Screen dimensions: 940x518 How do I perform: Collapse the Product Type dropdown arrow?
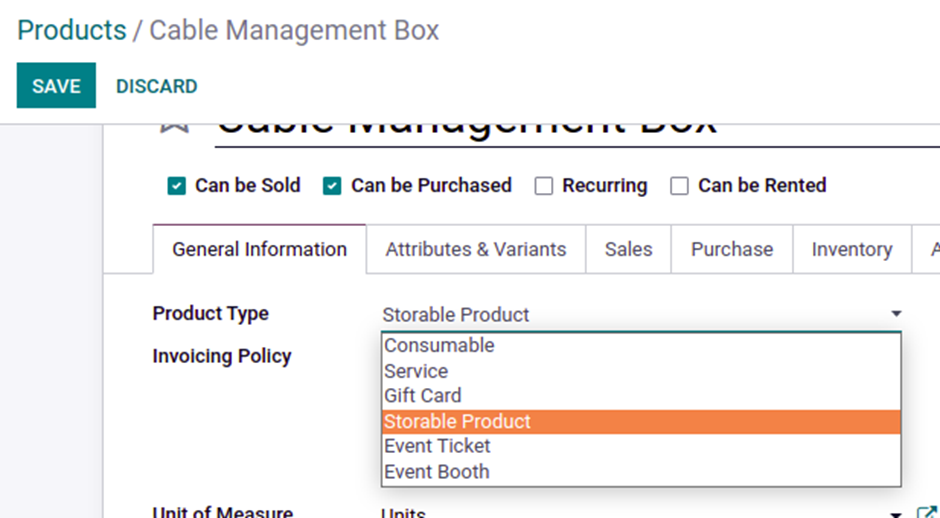(x=896, y=314)
